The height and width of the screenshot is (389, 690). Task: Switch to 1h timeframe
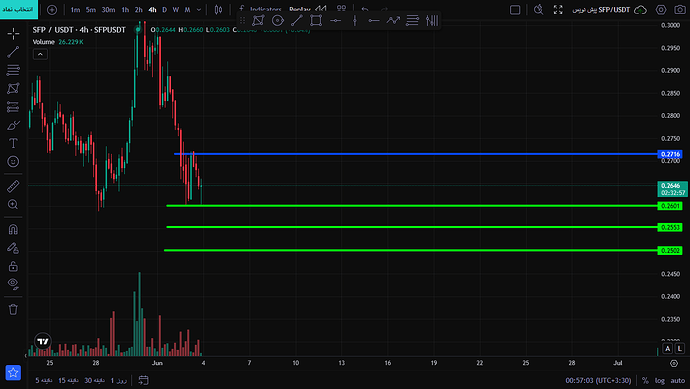(125, 10)
